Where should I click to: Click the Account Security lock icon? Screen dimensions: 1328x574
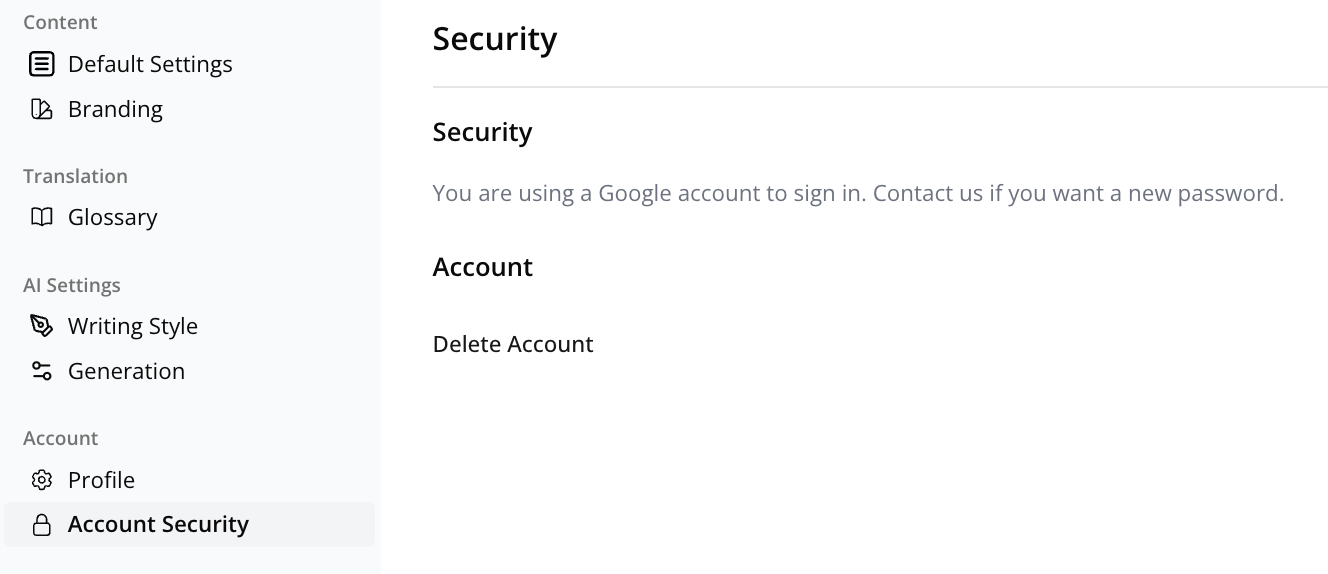tap(42, 525)
